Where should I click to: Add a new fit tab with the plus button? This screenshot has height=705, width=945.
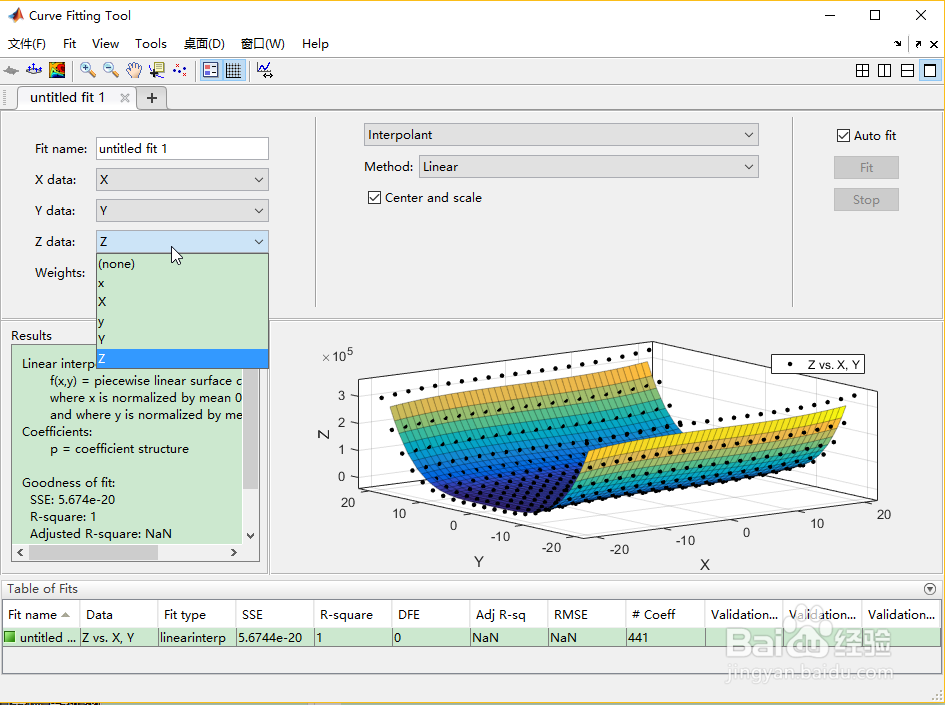[152, 98]
